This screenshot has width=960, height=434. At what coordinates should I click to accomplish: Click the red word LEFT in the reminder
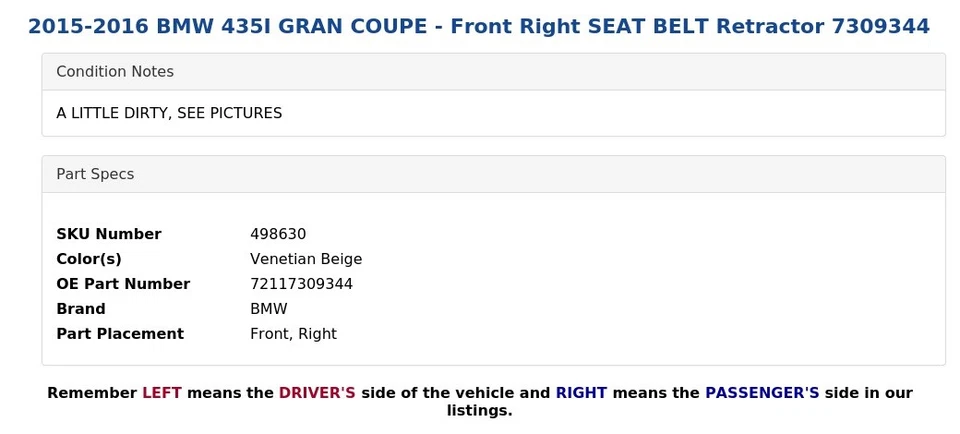[162, 393]
